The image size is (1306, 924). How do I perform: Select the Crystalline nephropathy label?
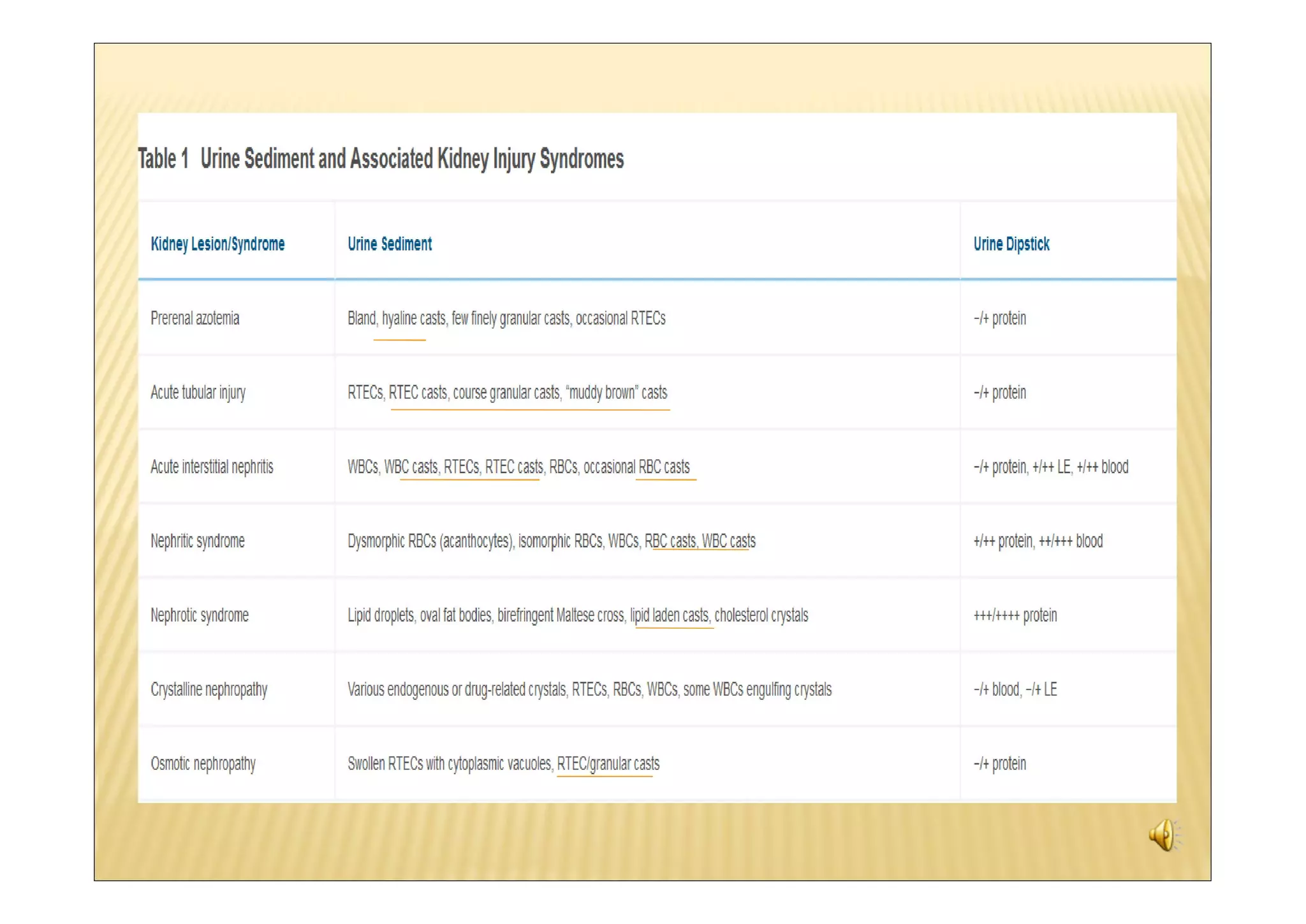click(x=209, y=690)
